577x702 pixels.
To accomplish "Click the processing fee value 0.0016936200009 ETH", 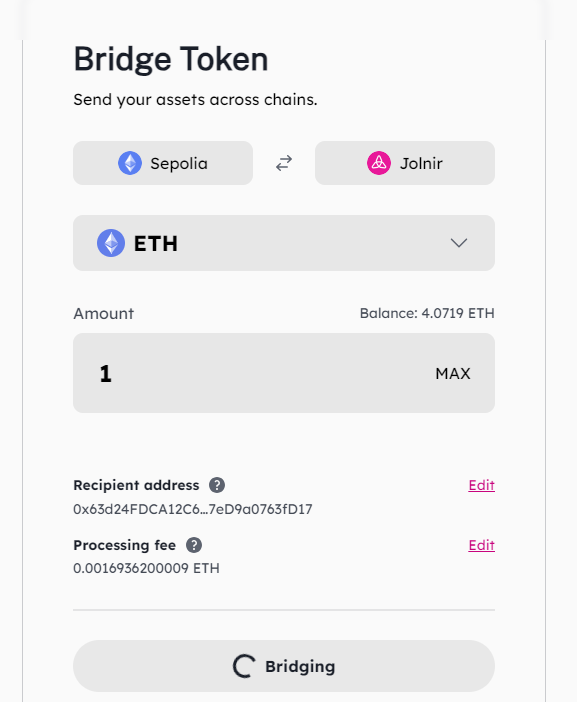I will (x=146, y=569).
